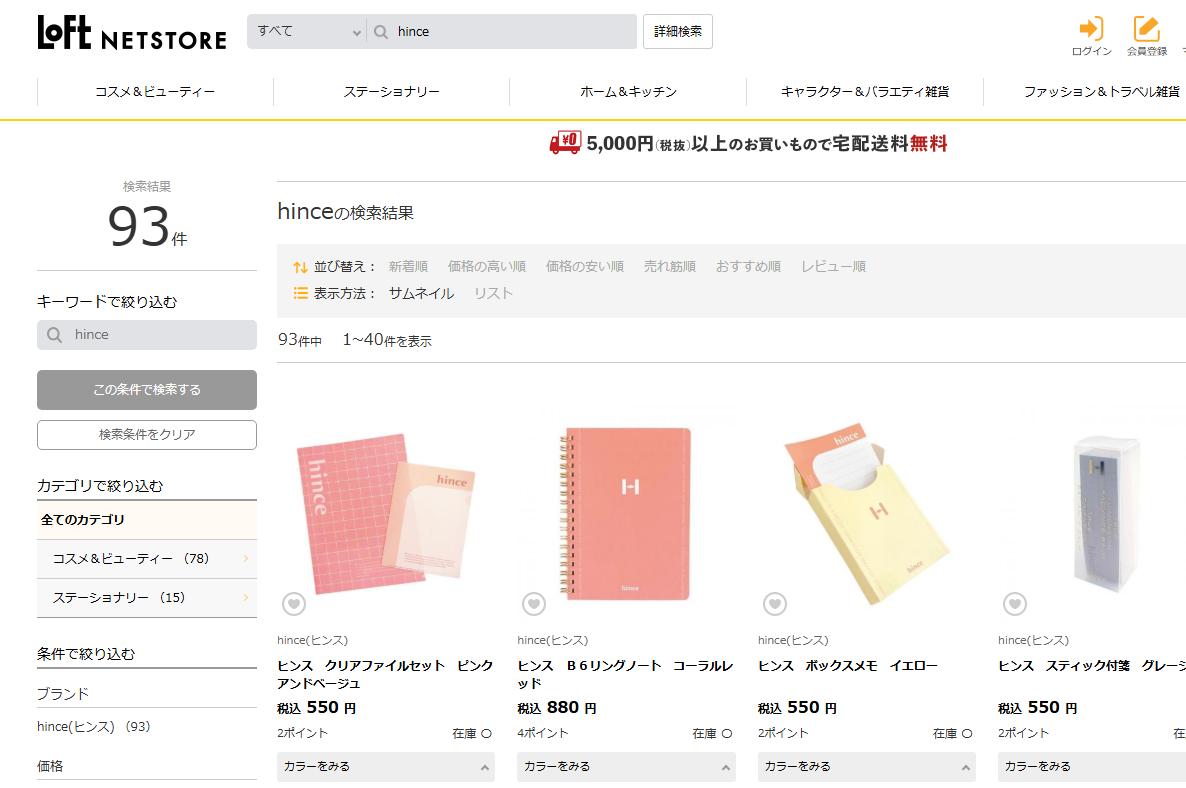Viewport: 1186px width, 788px height.
Task: Open the コスメ&ビューティー (78) category filter
Action: (x=147, y=559)
